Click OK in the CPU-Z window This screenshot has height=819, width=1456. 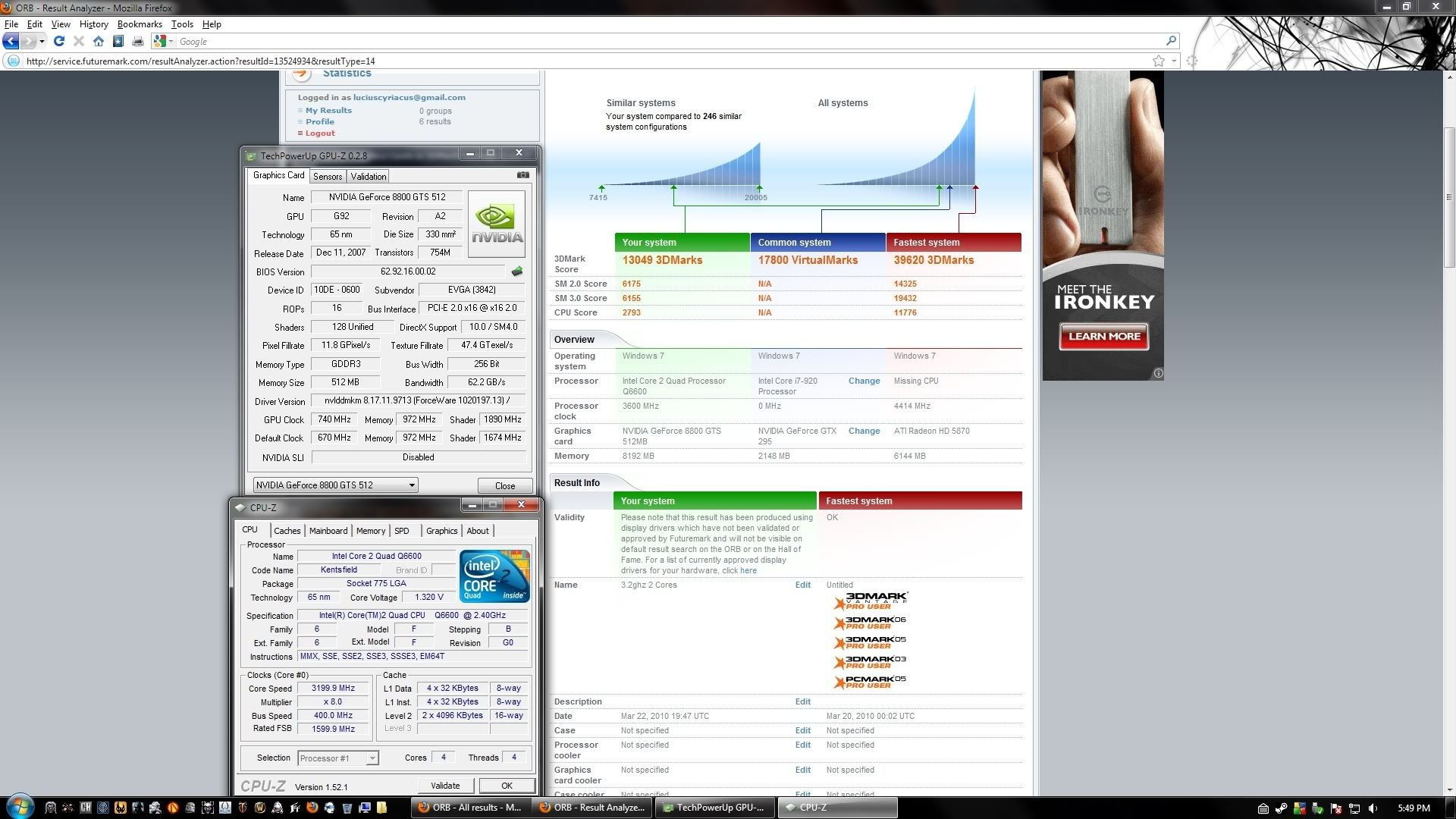coord(507,786)
